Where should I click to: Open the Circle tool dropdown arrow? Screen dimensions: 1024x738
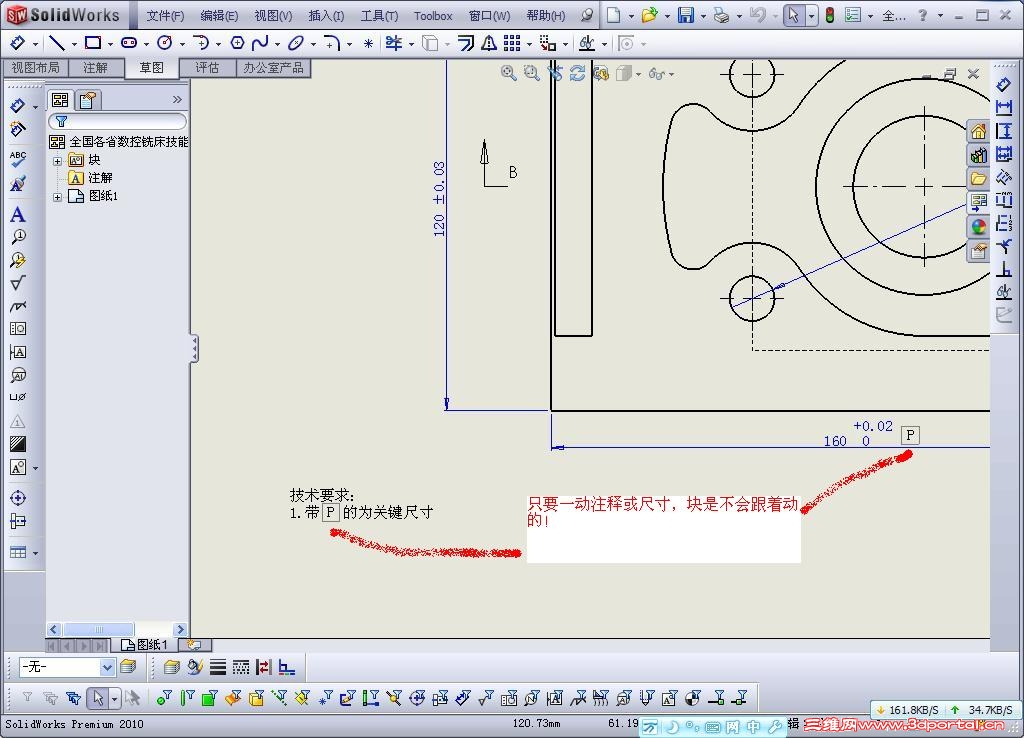[182, 44]
